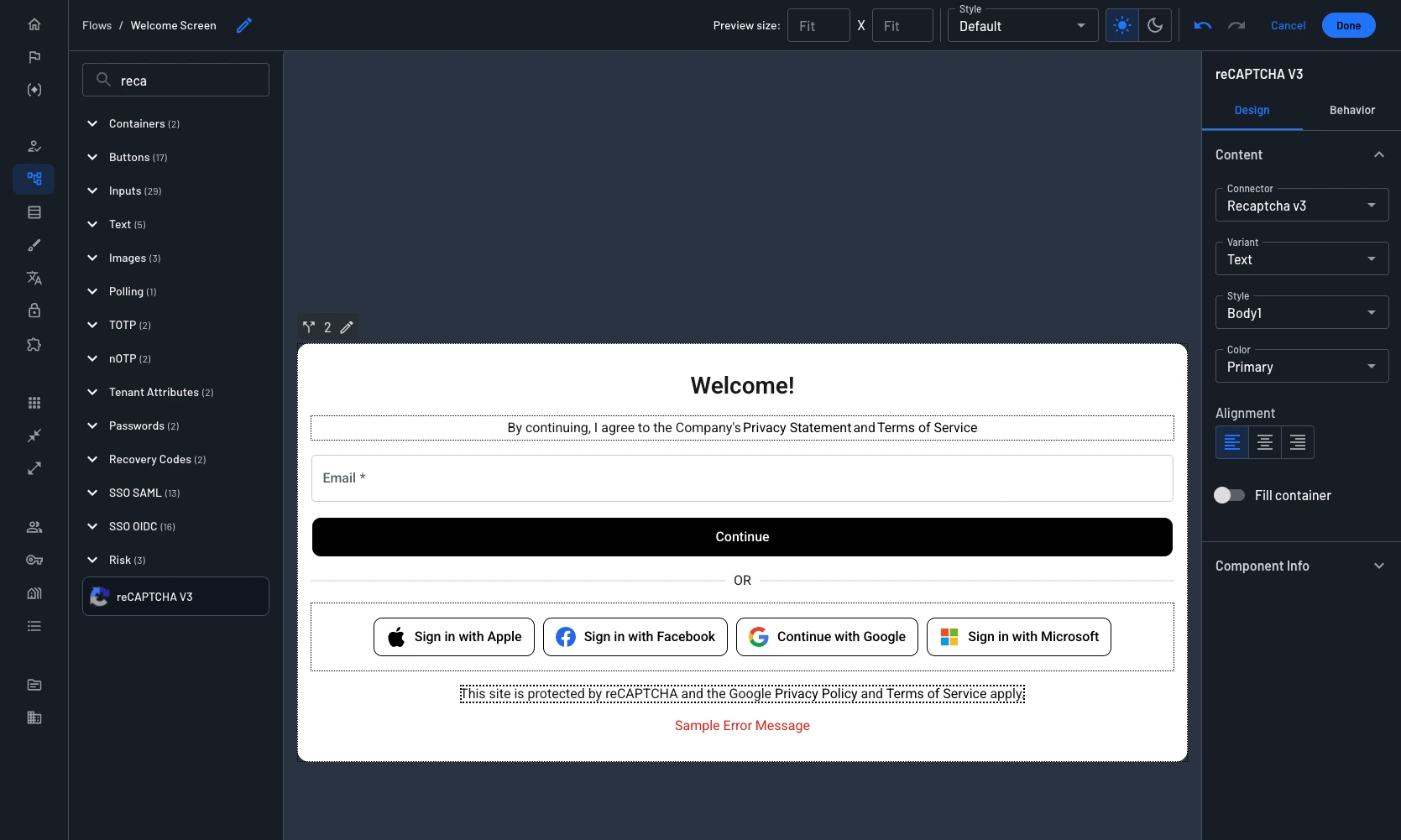
Task: Select light mode with the sun icon
Action: pyautogui.click(x=1121, y=25)
